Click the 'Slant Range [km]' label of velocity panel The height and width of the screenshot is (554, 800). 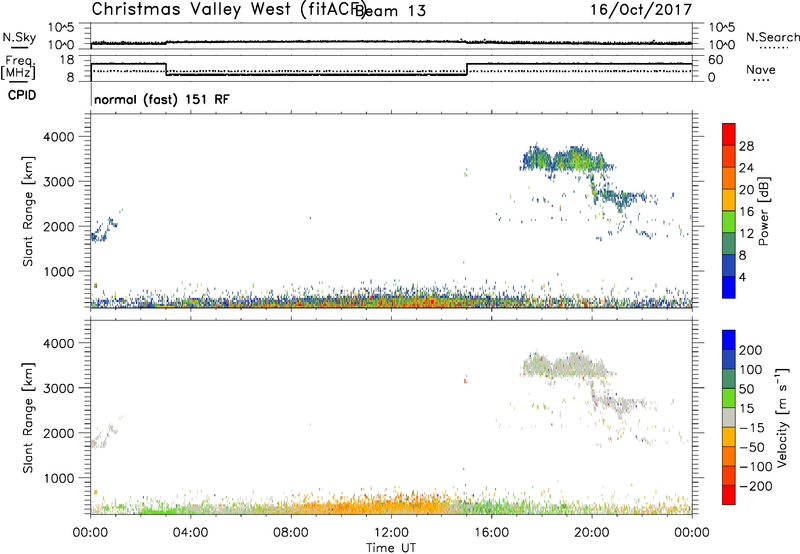[x=28, y=417]
